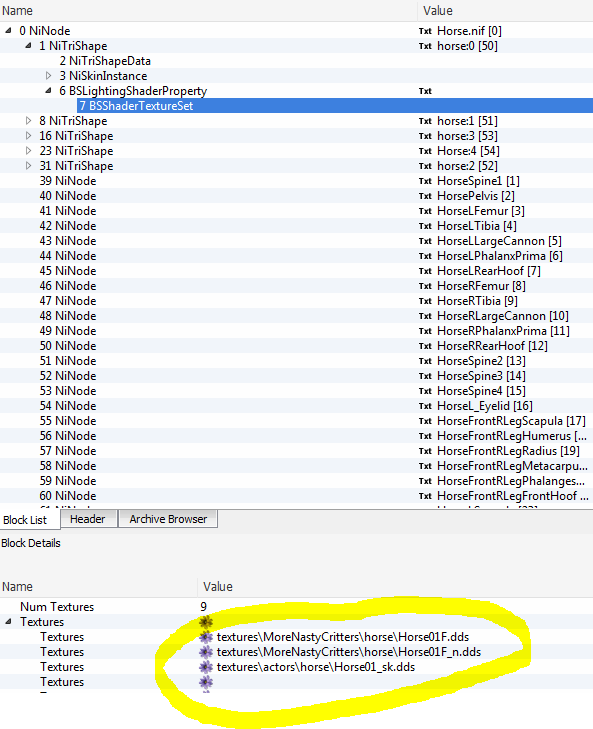
Task: Select the 45 NiNode row
Action: pyautogui.click(x=296, y=271)
